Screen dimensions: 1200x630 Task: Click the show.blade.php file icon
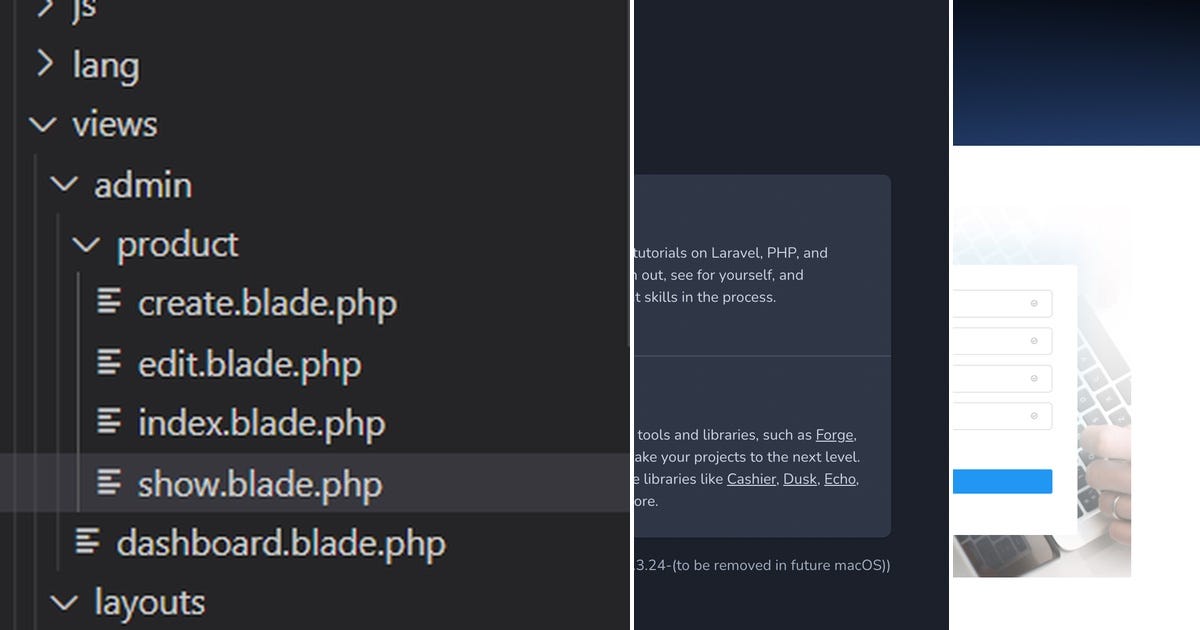click(108, 484)
